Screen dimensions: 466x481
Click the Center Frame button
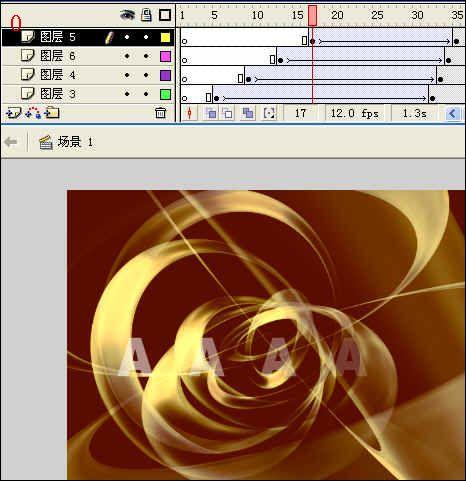189,114
